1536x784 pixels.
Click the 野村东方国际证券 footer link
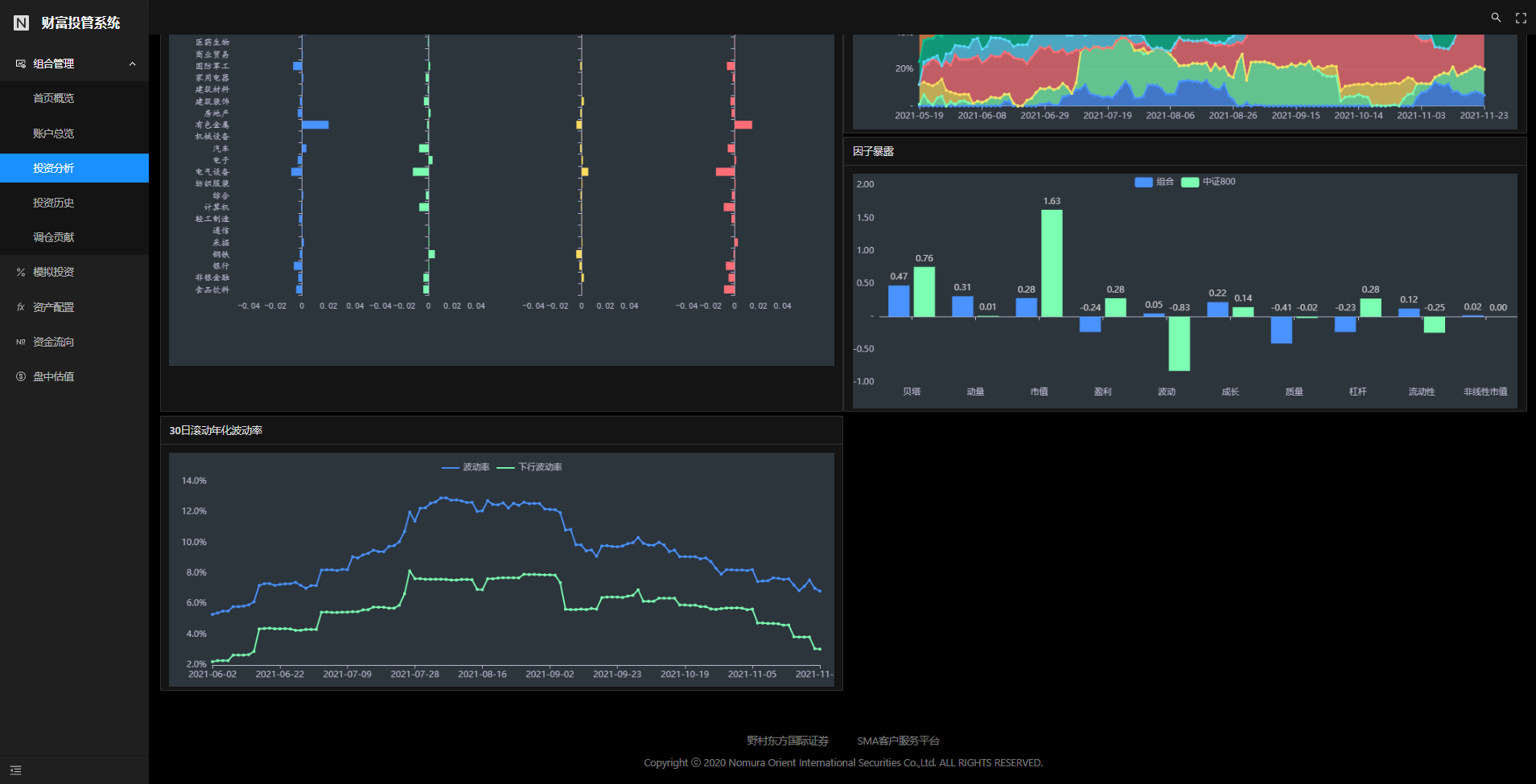[x=788, y=741]
